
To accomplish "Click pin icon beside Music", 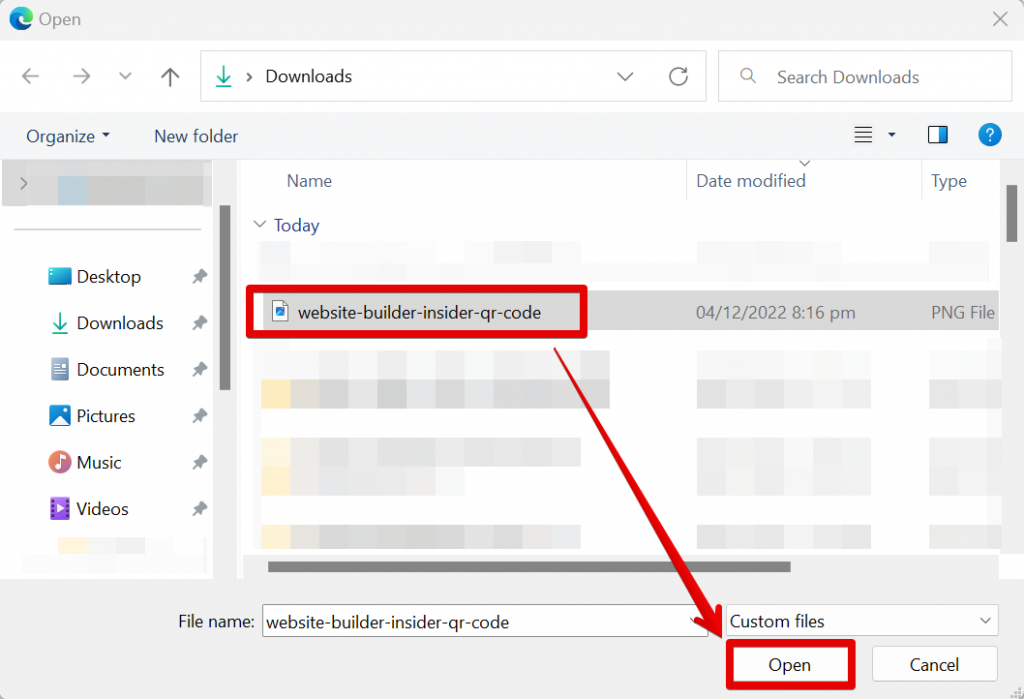I will [200, 463].
